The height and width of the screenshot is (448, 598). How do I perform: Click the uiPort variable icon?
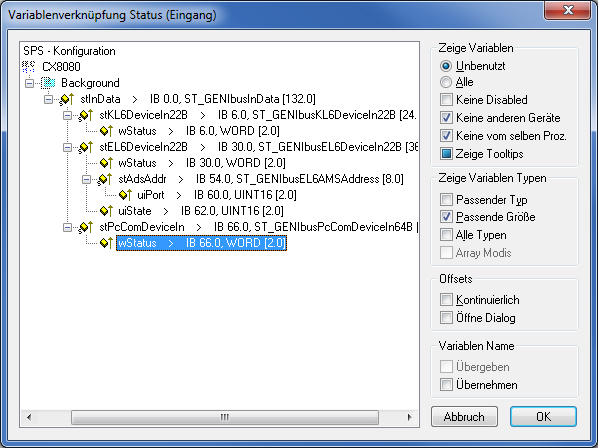[125, 195]
